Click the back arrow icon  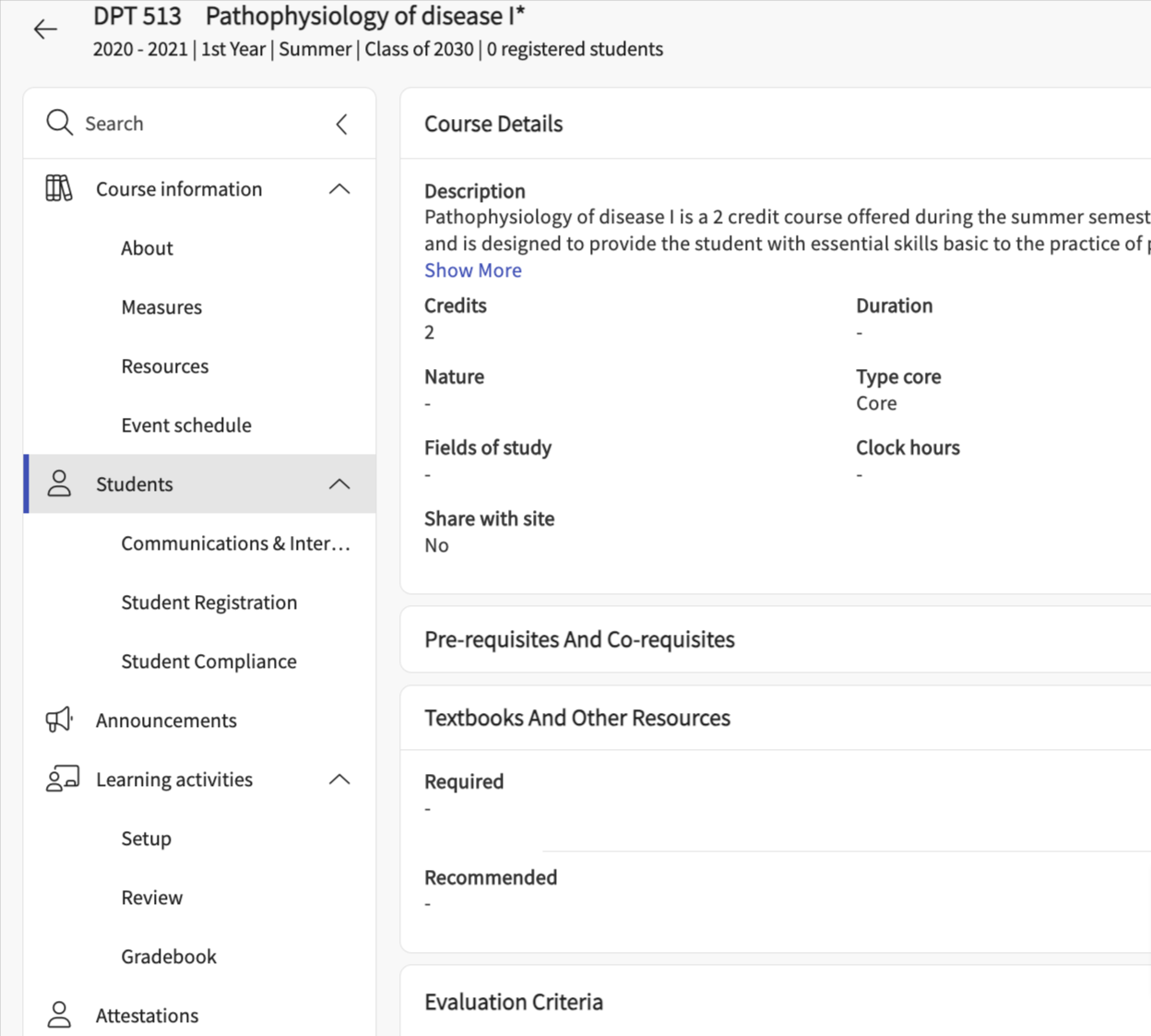45,30
